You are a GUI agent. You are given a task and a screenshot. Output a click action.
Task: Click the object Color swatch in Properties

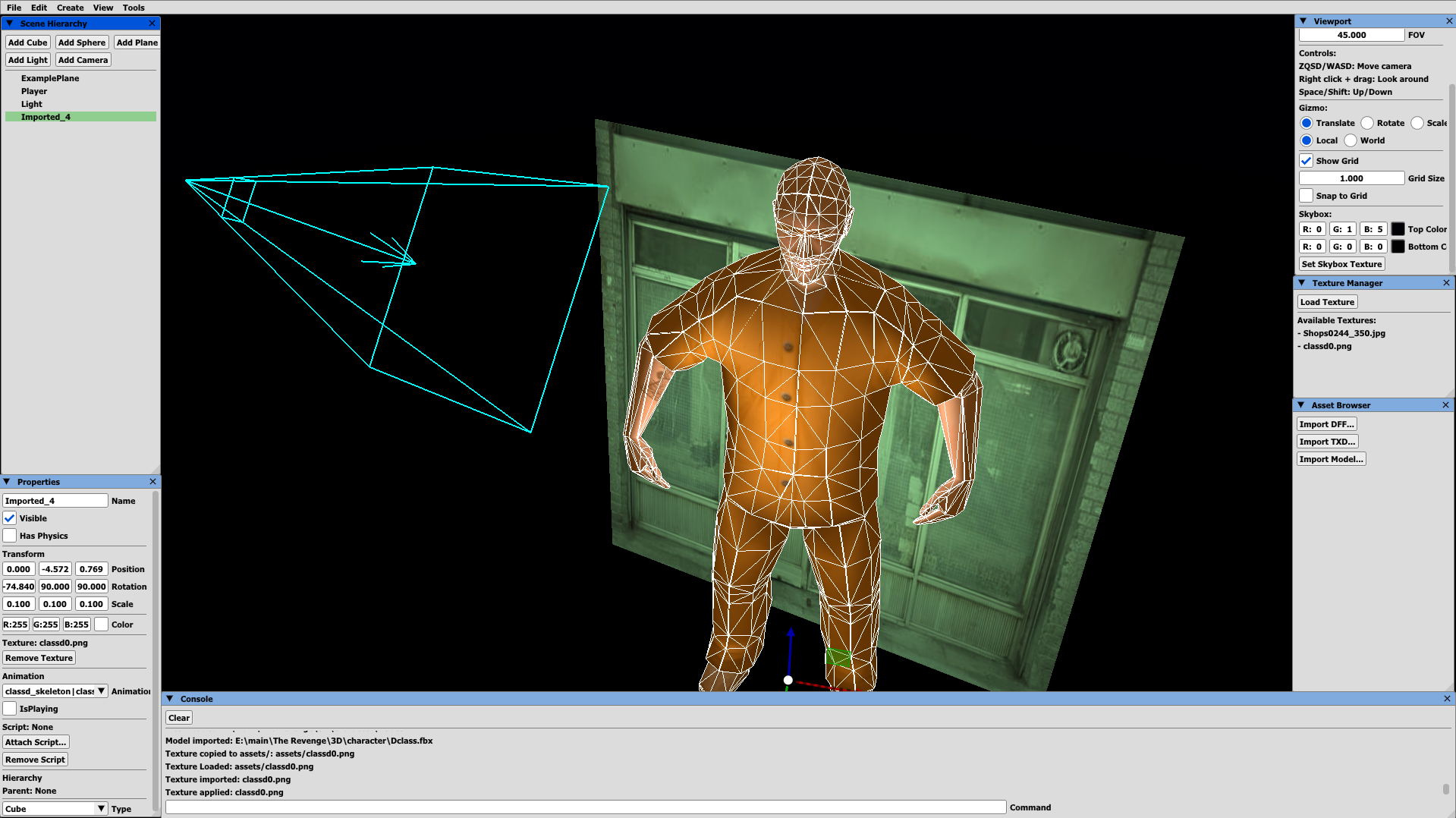click(x=101, y=625)
